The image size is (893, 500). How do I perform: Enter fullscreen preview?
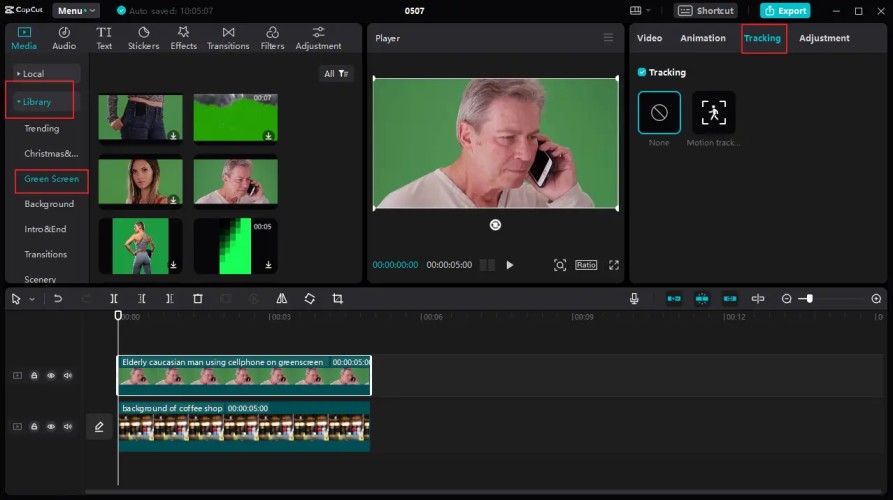[x=613, y=265]
